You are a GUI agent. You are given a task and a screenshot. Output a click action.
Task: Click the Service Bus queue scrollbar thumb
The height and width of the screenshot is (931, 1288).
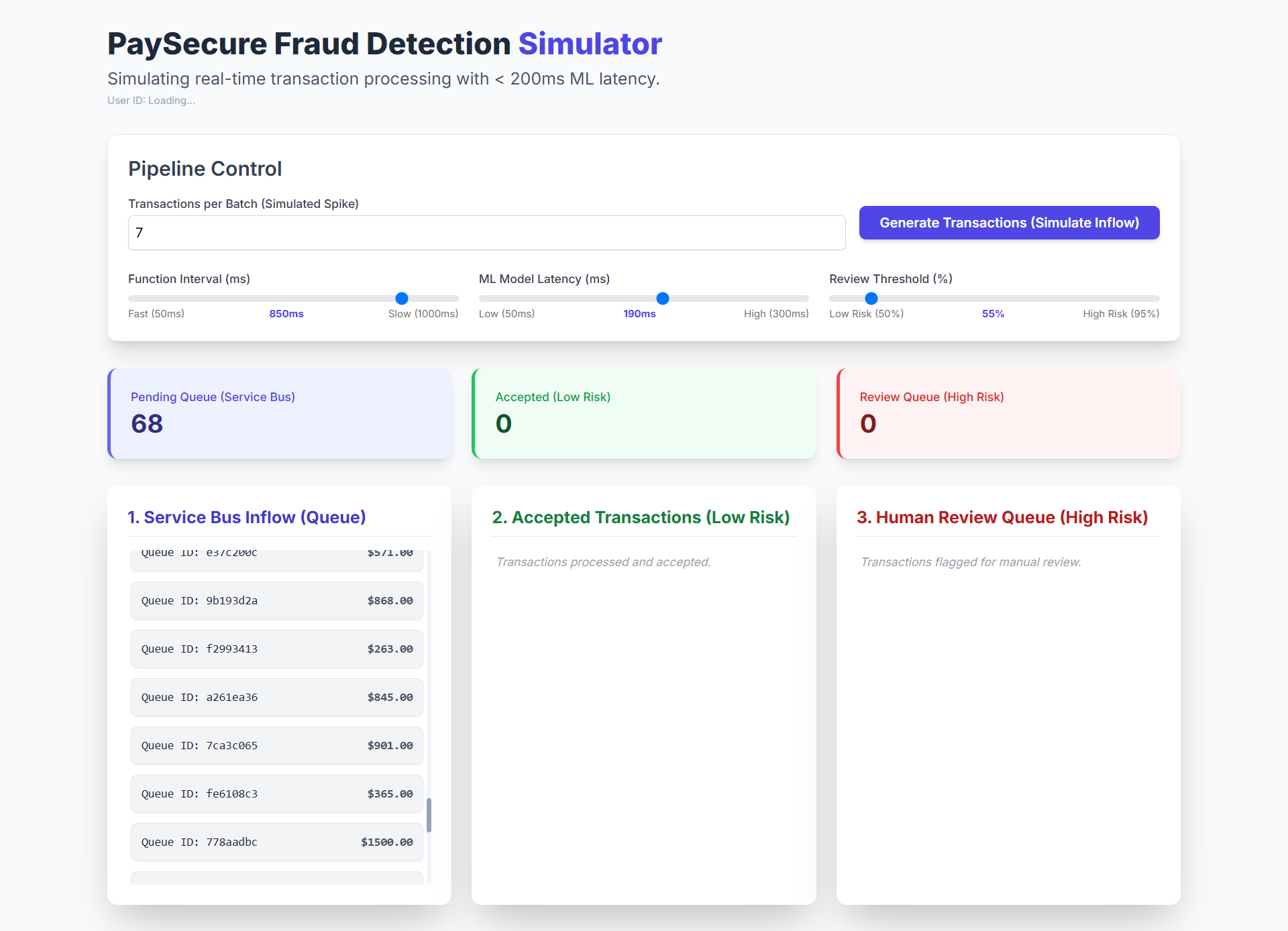429,815
